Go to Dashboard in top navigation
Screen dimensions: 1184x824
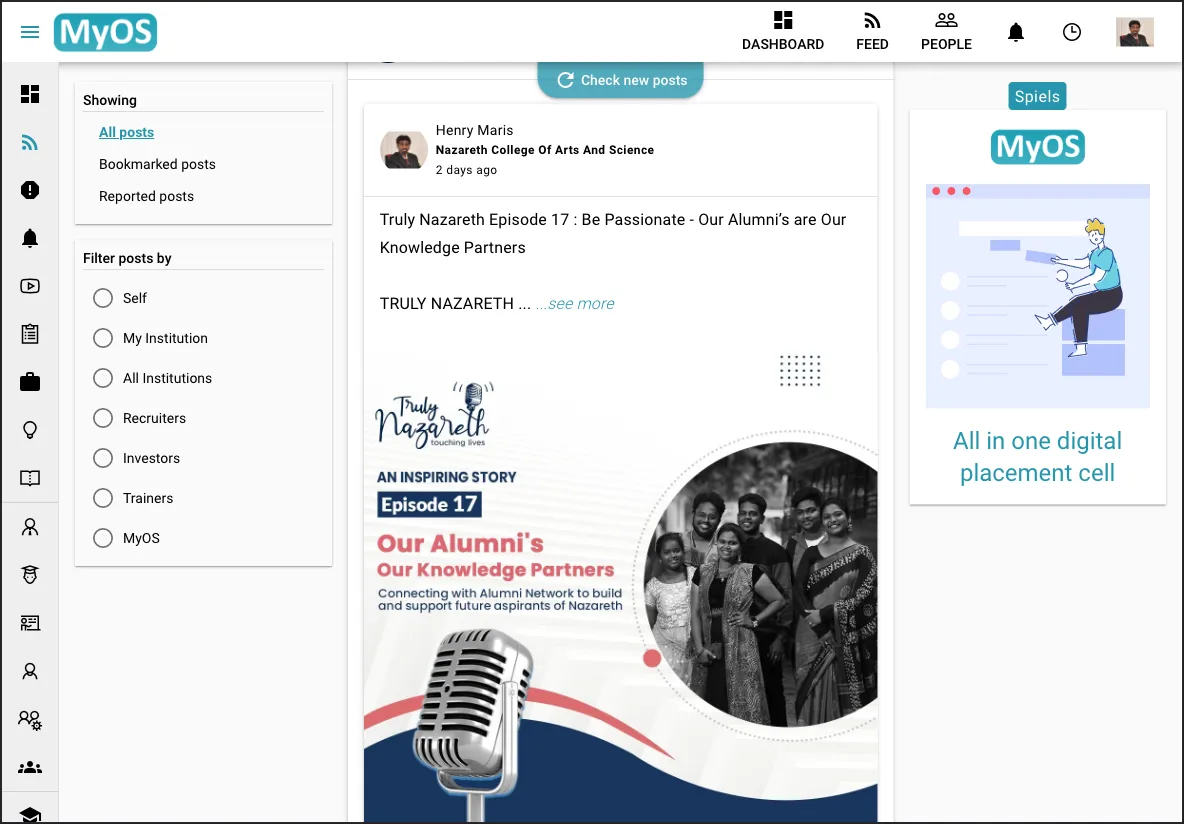782,32
